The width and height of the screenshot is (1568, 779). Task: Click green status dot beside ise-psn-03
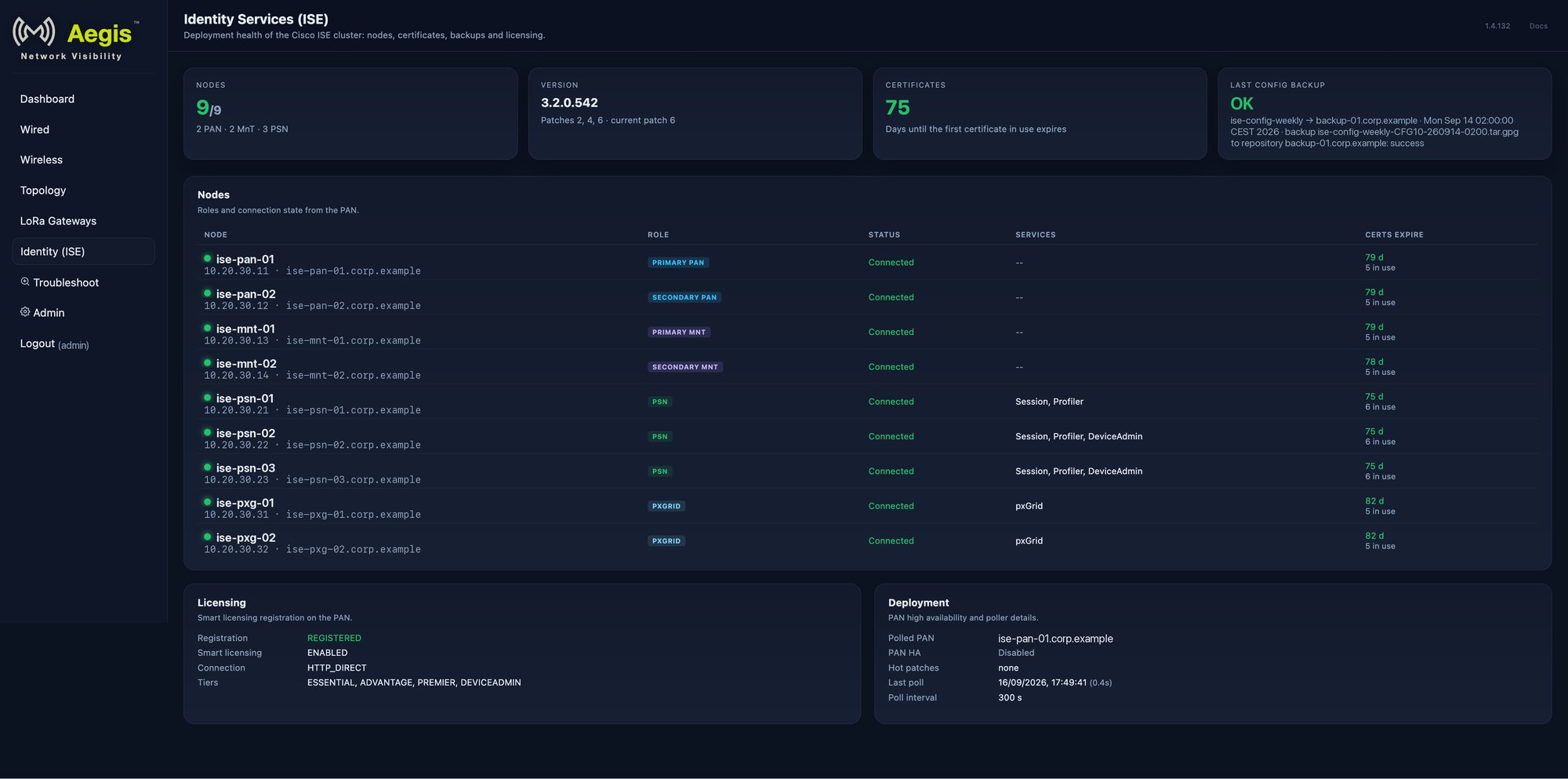pyautogui.click(x=208, y=467)
